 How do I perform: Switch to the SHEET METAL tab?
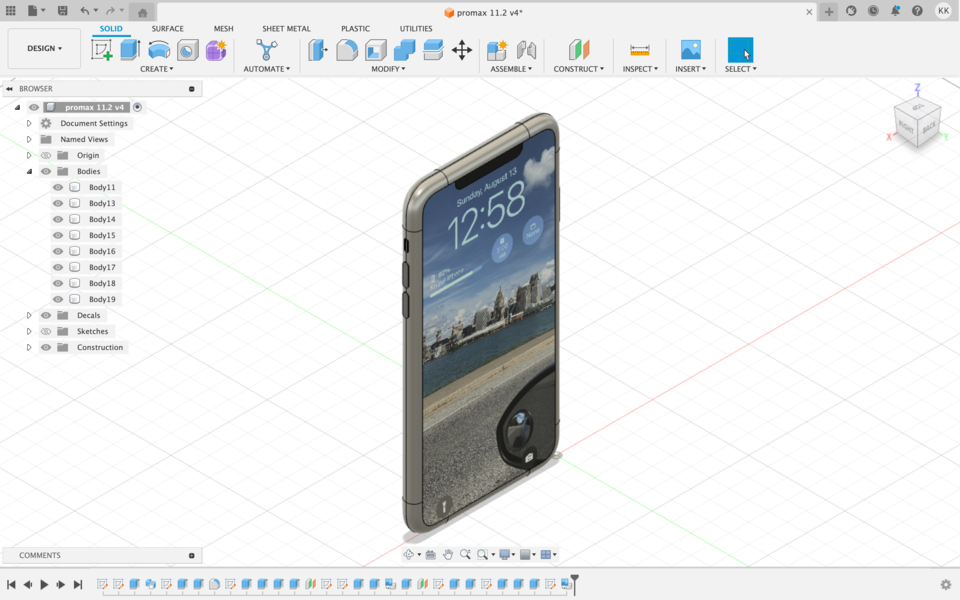coord(287,28)
